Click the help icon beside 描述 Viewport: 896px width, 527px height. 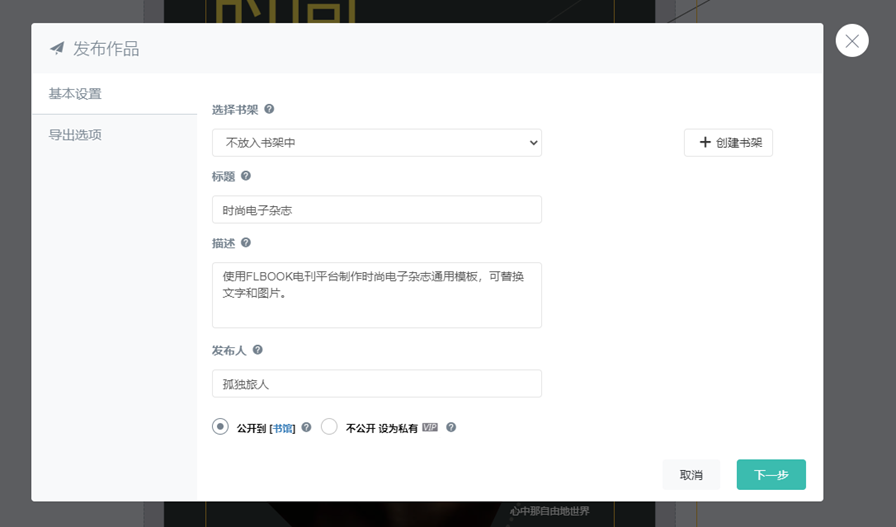click(x=246, y=242)
